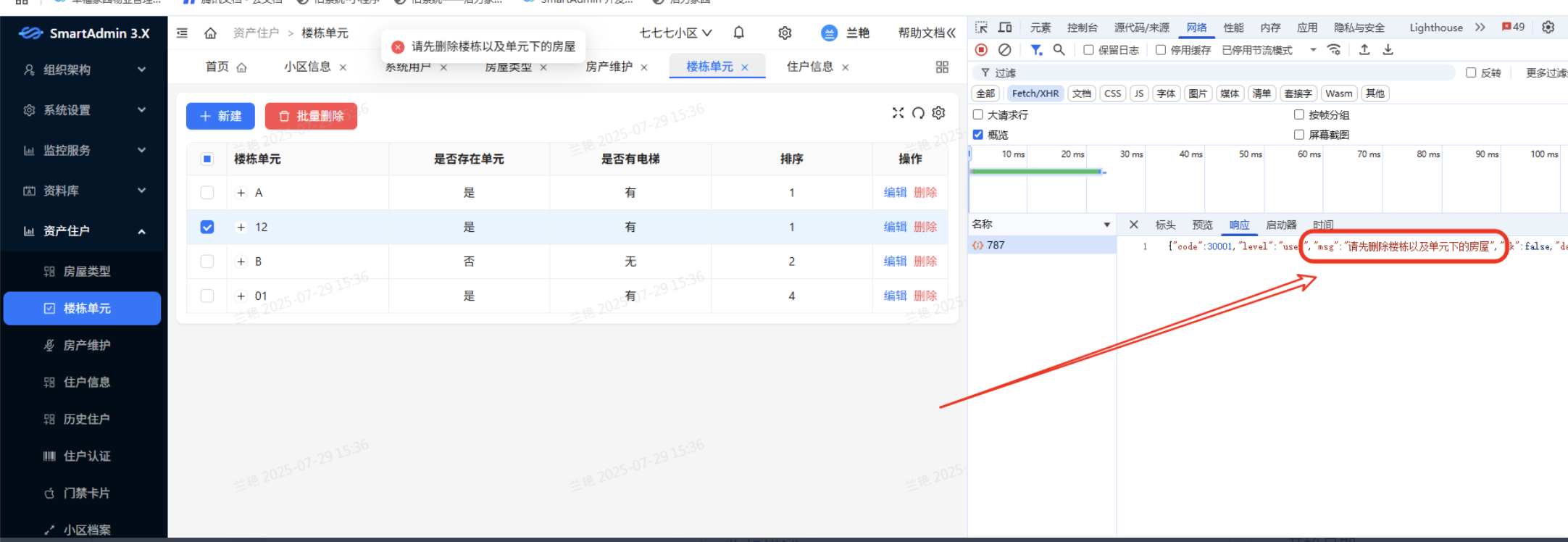Click the 新建 button
This screenshot has height=542, width=1568.
coord(220,116)
